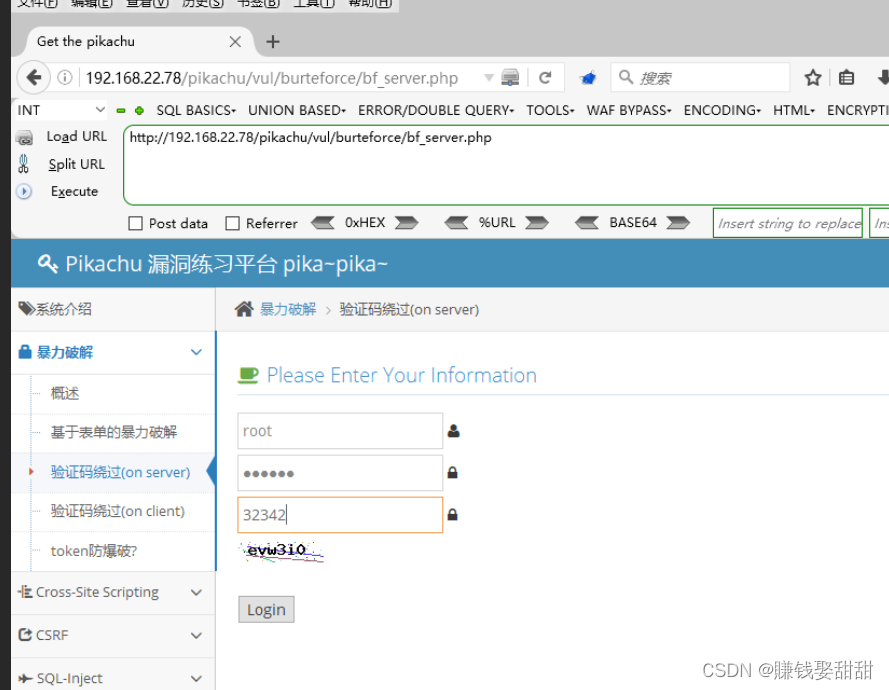Refresh the captcha image evw3i0

[x=282, y=551]
